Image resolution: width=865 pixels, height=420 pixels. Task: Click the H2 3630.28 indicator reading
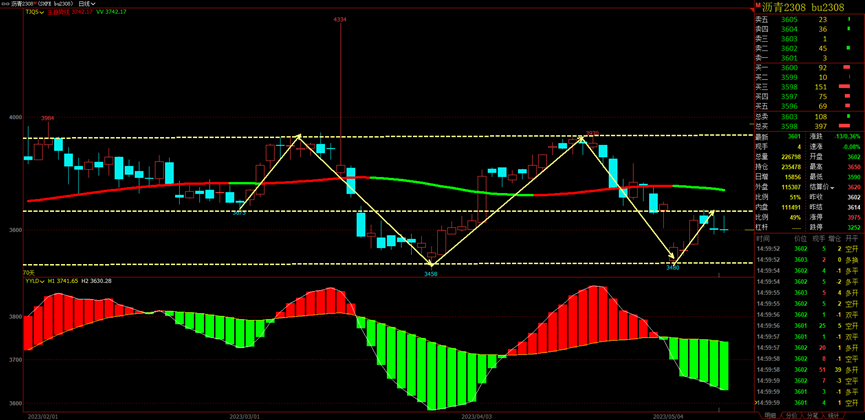tap(97, 281)
